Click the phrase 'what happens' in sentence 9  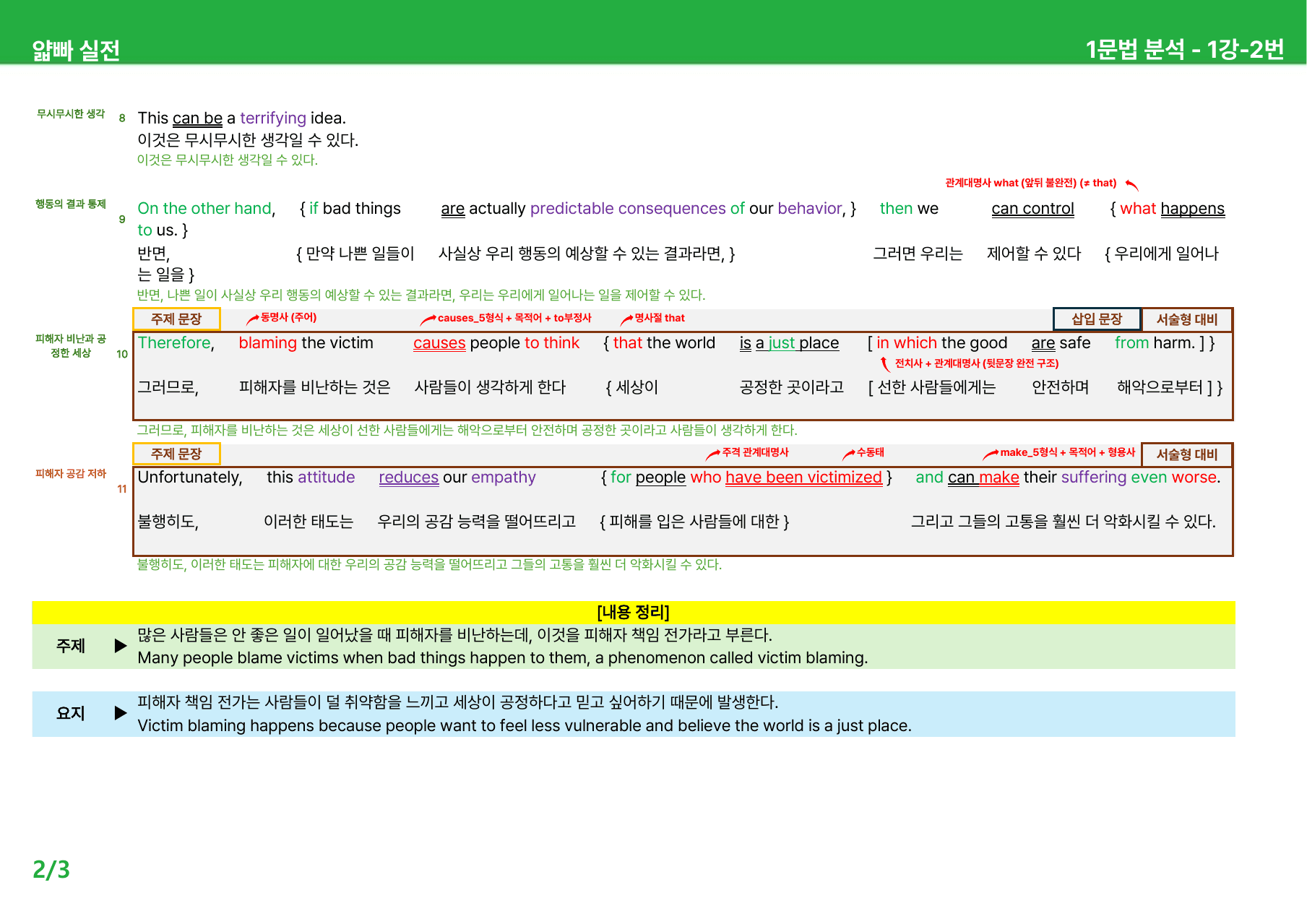pos(1172,208)
